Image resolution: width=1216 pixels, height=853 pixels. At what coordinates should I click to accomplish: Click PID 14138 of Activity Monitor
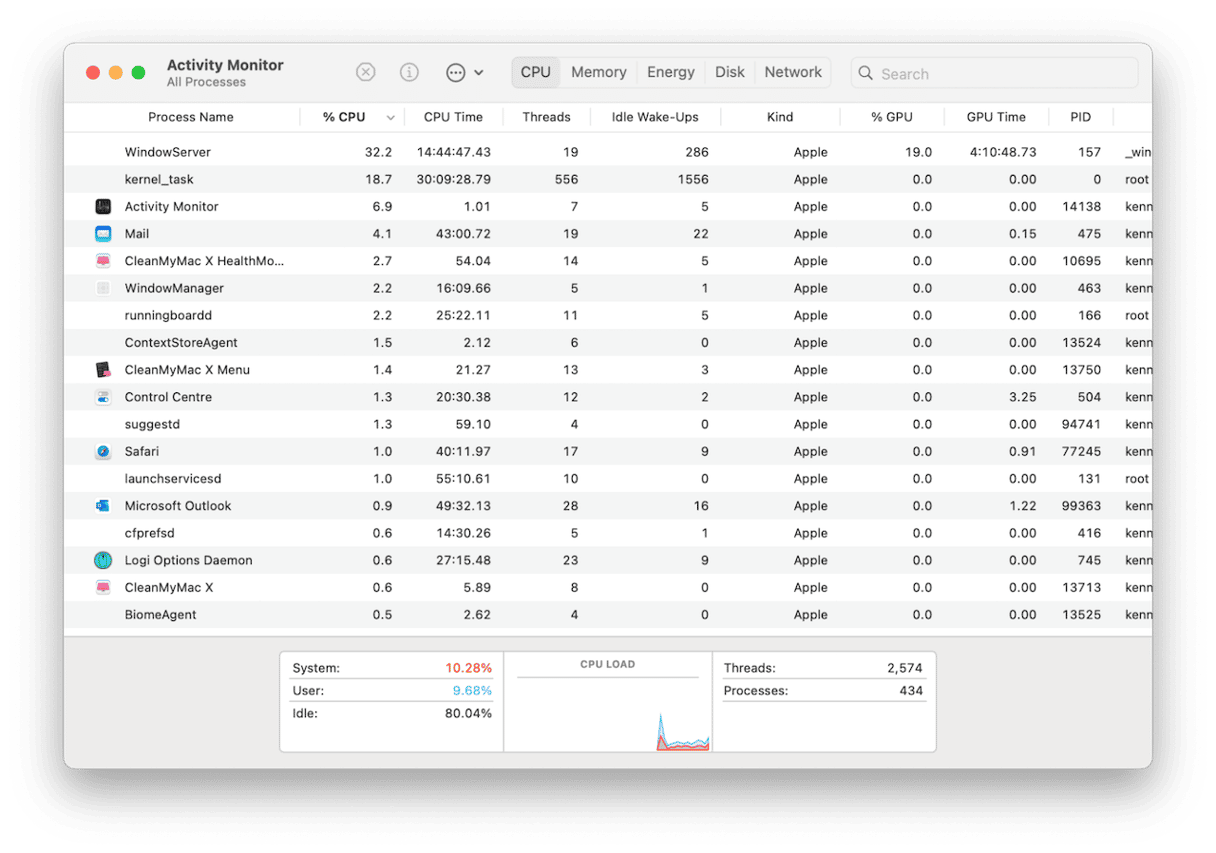click(1081, 206)
